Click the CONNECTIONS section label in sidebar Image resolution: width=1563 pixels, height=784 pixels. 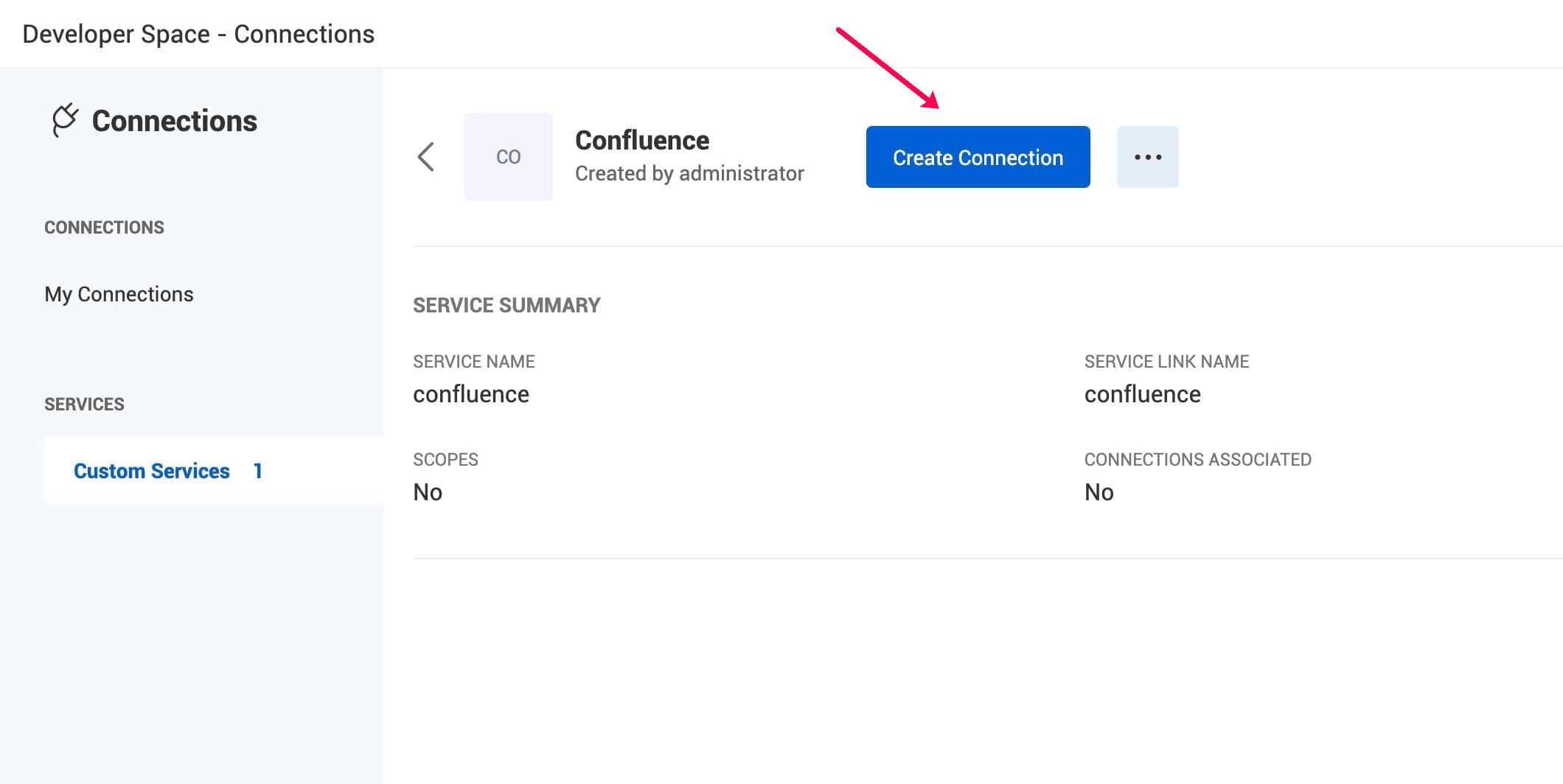(104, 228)
